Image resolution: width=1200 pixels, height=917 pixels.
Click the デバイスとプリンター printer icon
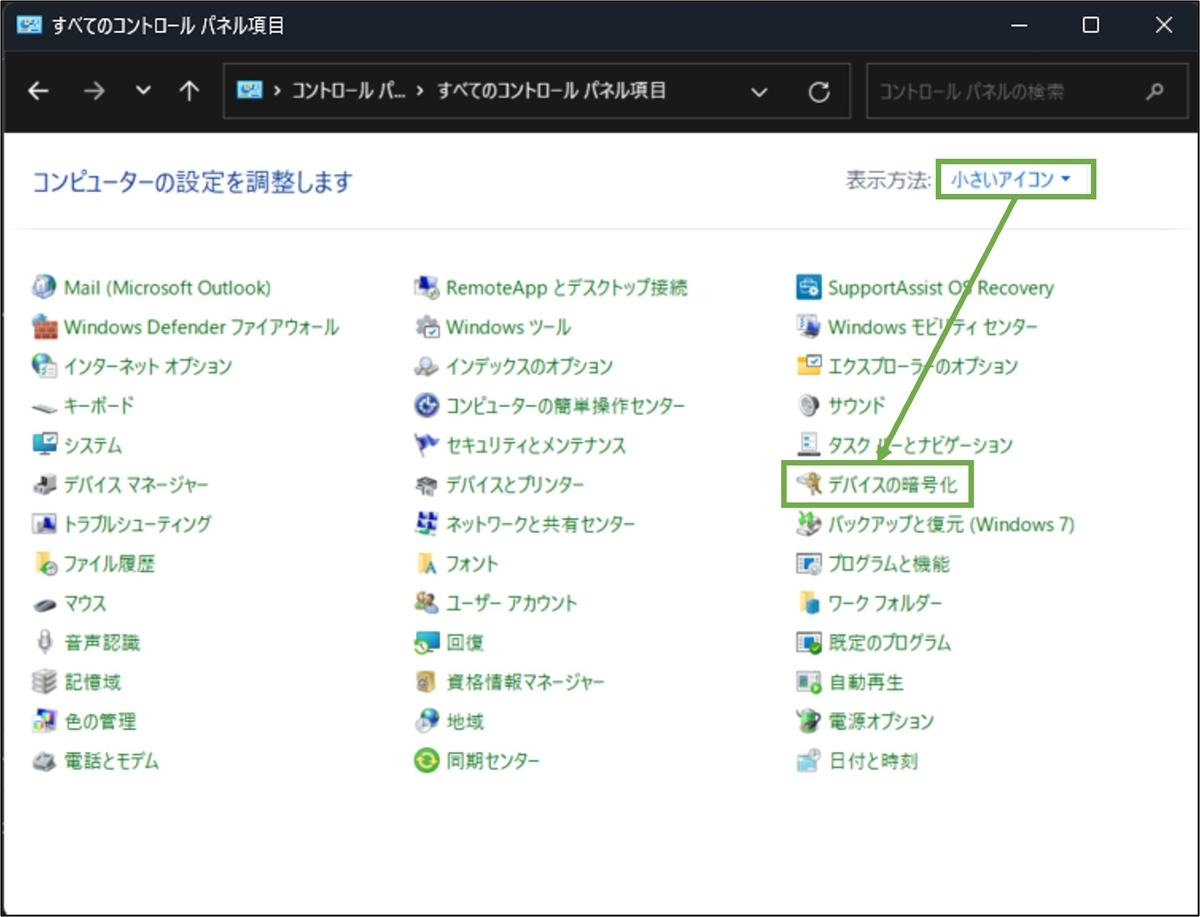[427, 485]
